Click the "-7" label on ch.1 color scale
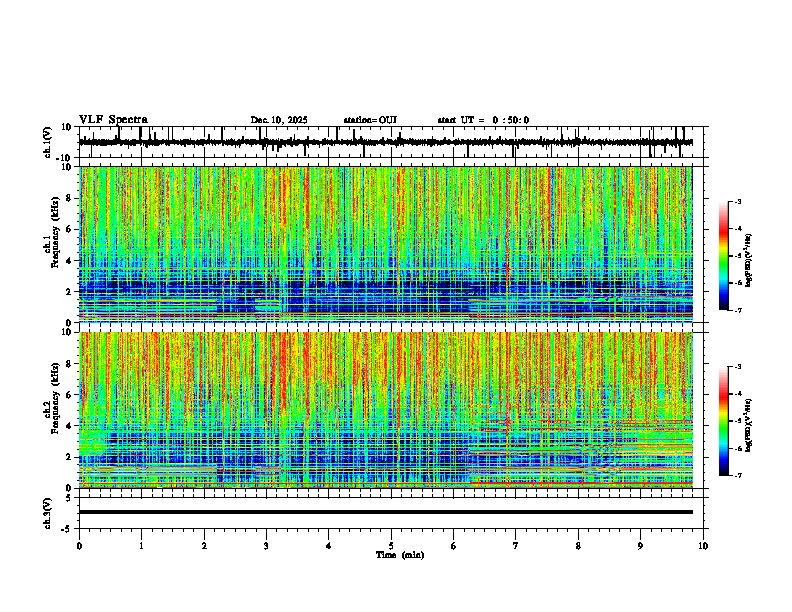The height and width of the screenshot is (612, 792). [738, 310]
